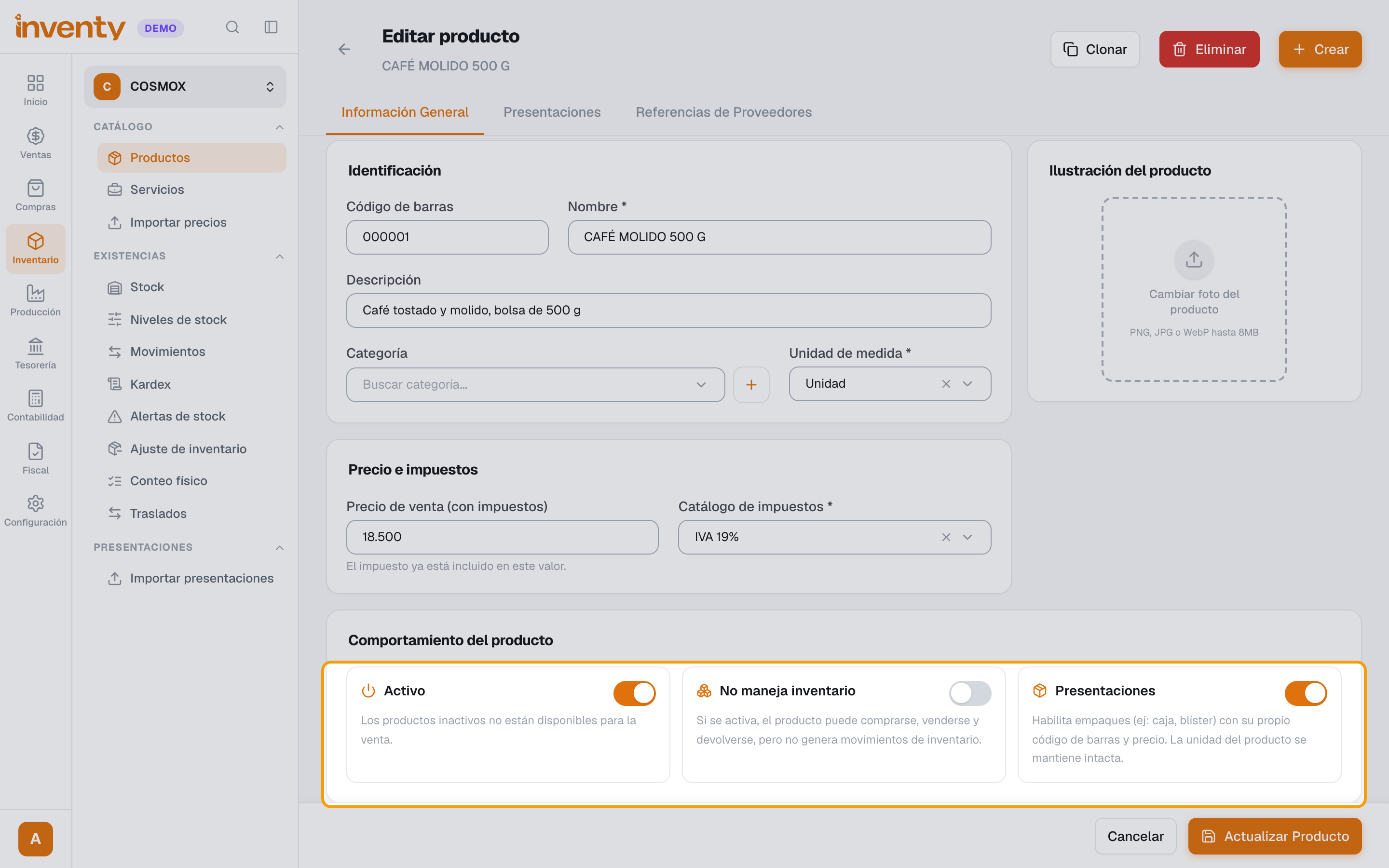1389x868 pixels.
Task: Open Servicios in the catalog menu
Action: click(191, 190)
